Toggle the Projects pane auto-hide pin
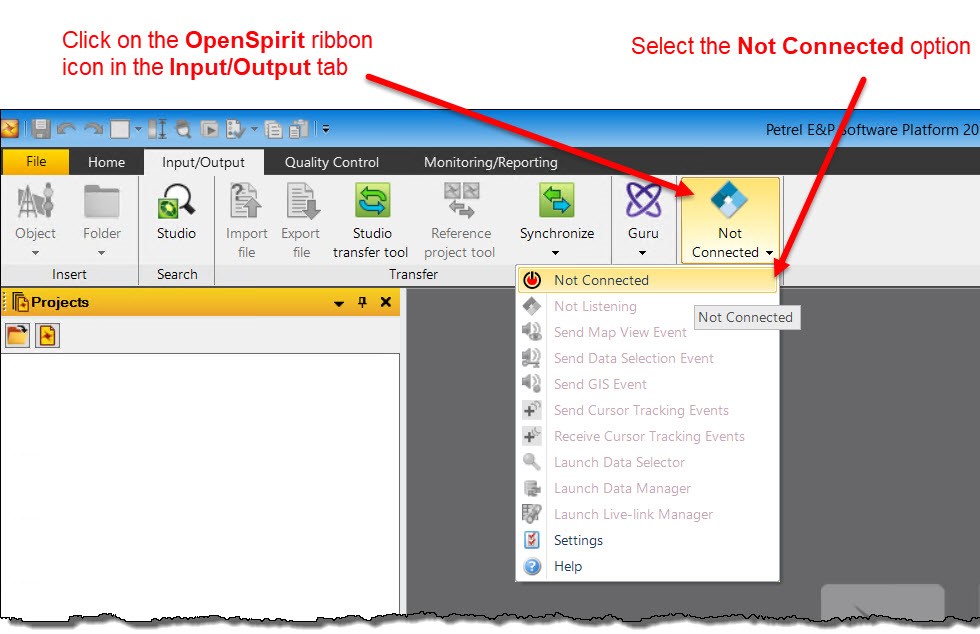 point(362,303)
